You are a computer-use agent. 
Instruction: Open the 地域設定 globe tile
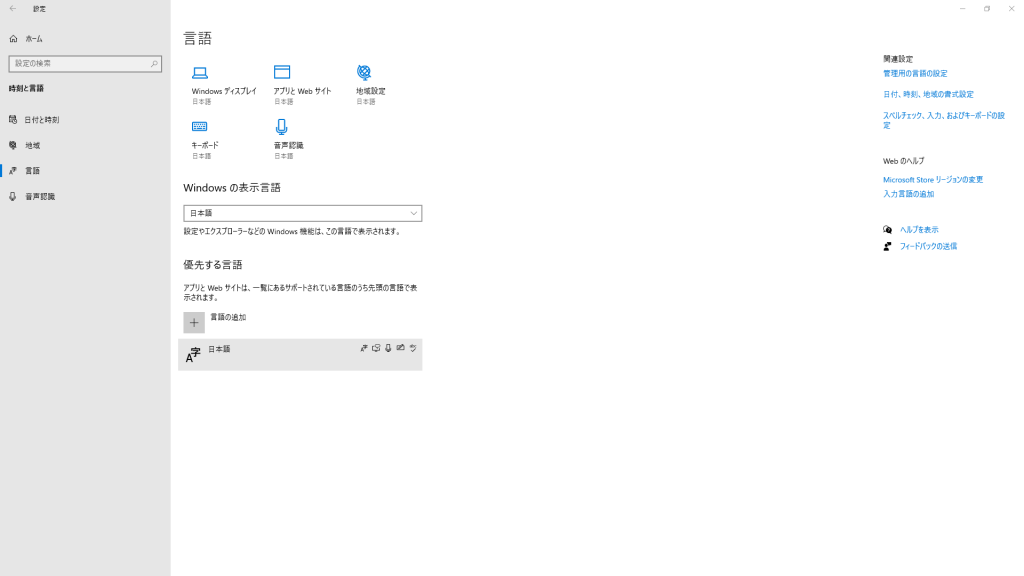pos(370,85)
